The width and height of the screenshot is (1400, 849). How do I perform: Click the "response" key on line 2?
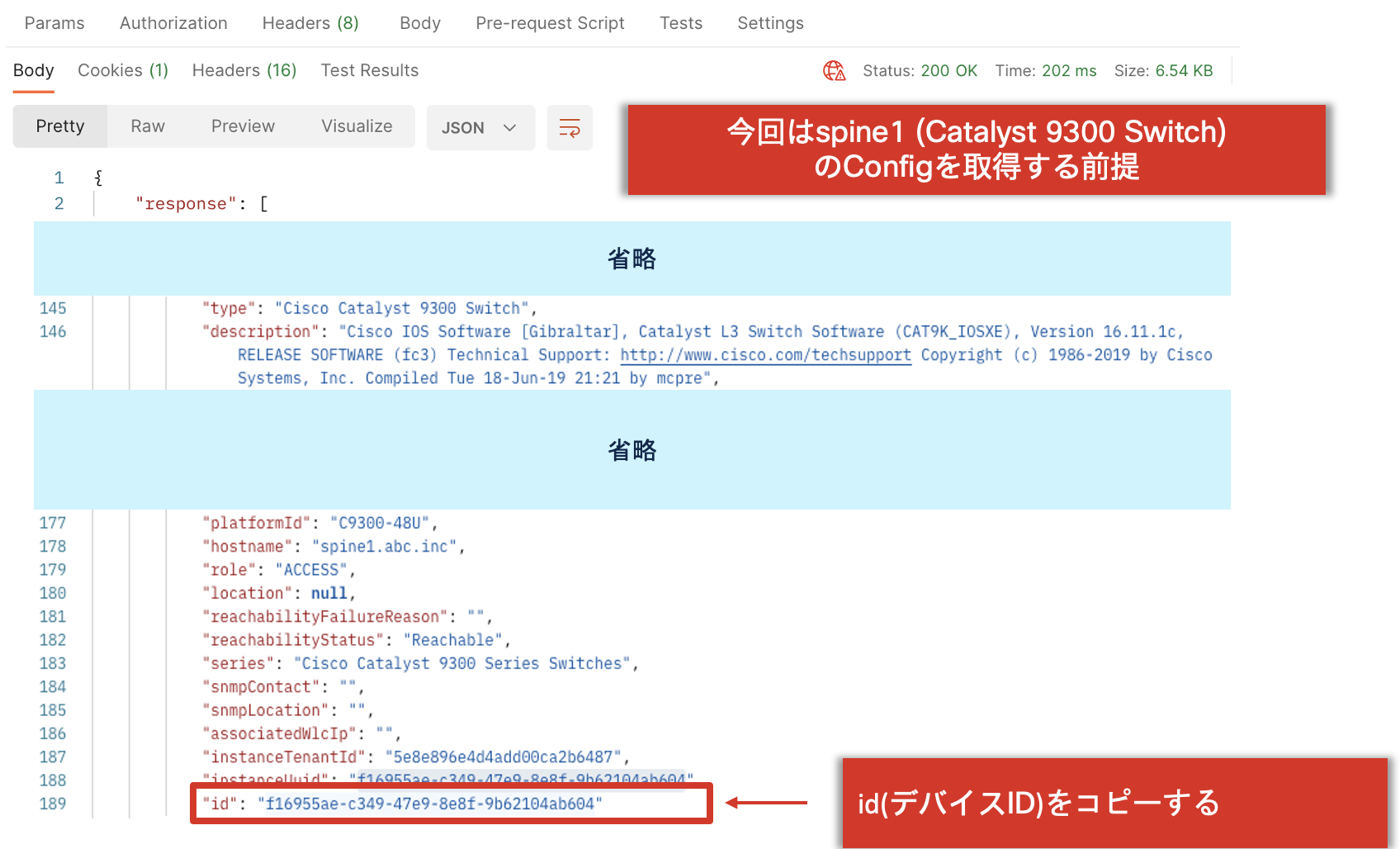pos(186,204)
